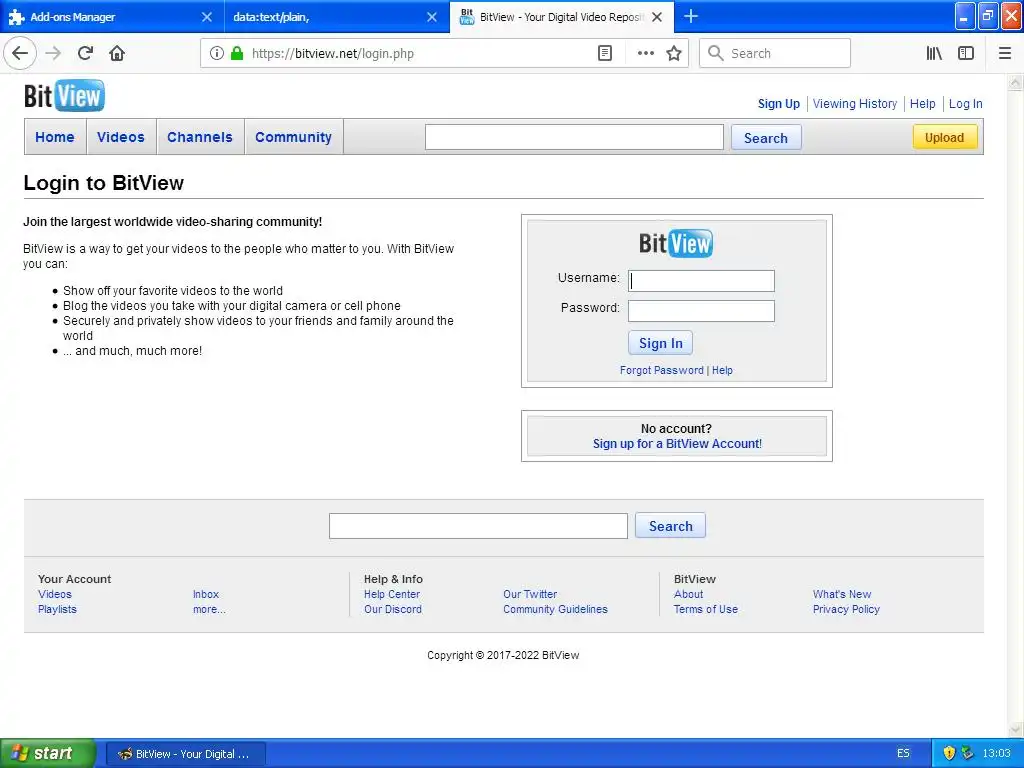
Task: Reload the page with the refresh icon
Action: [85, 54]
